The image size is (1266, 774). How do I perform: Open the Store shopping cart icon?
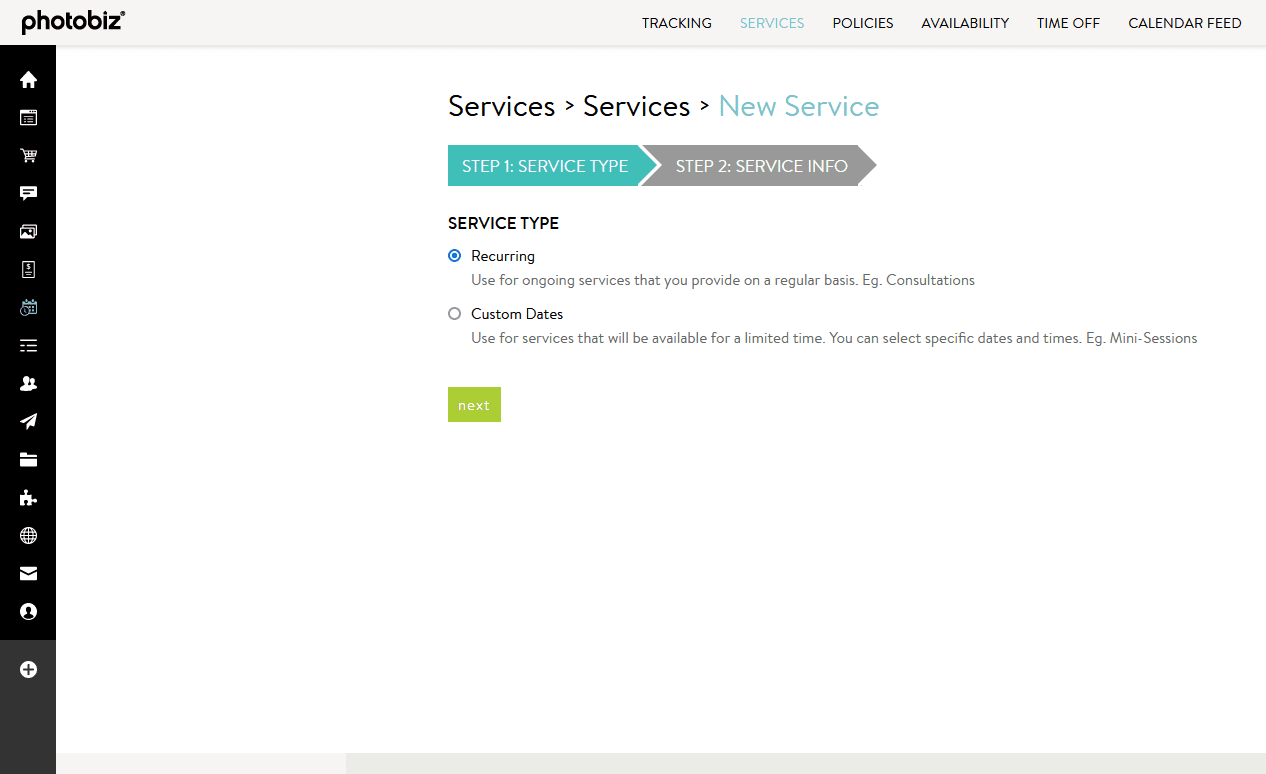pyautogui.click(x=28, y=155)
